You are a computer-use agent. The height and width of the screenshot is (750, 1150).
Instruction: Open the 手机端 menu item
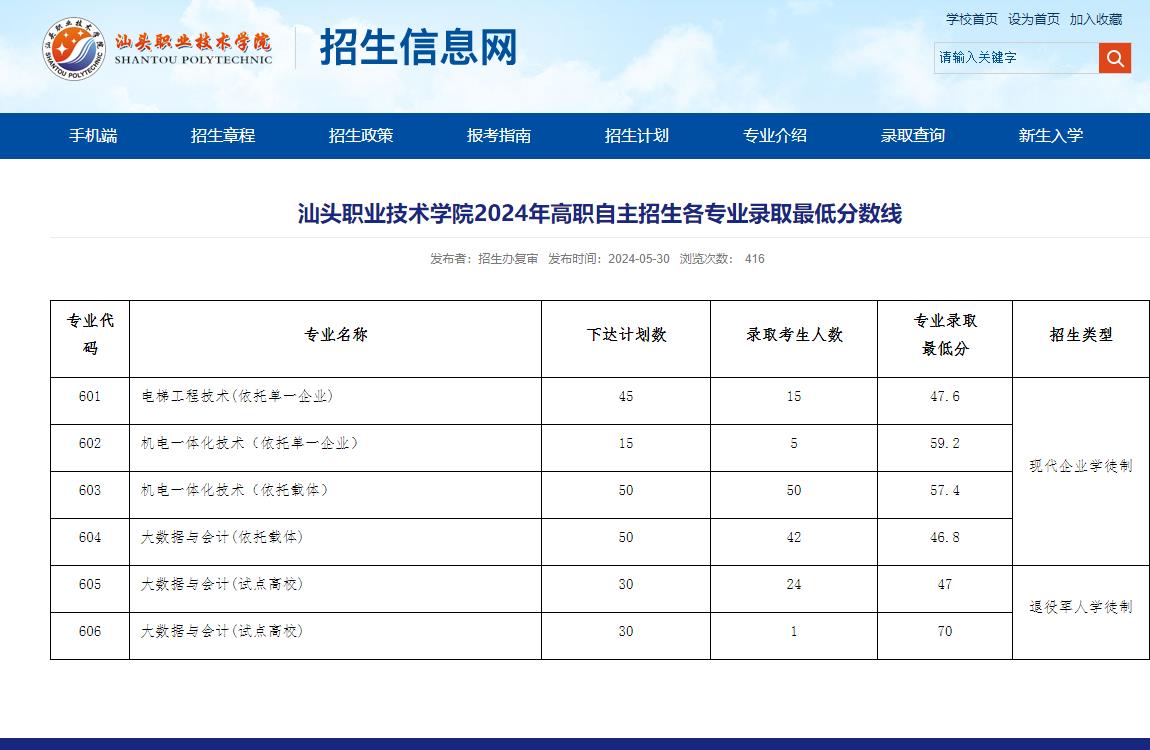tap(93, 136)
